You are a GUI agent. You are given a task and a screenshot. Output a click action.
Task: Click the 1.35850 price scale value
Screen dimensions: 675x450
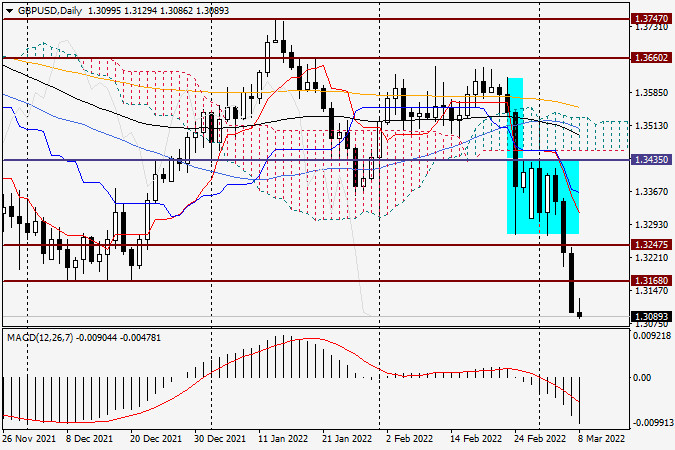(652, 93)
